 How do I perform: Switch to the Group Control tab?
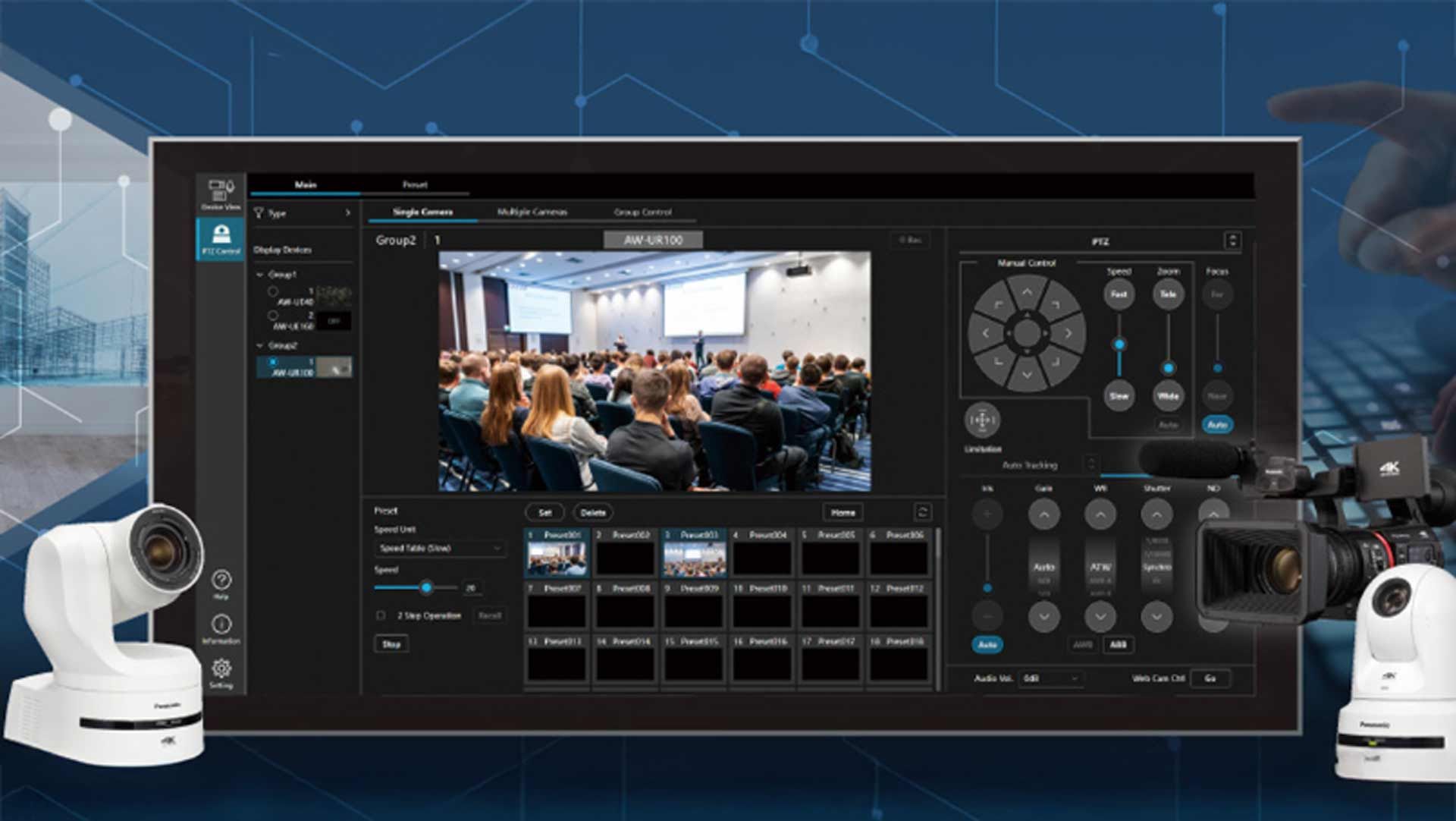tap(642, 212)
